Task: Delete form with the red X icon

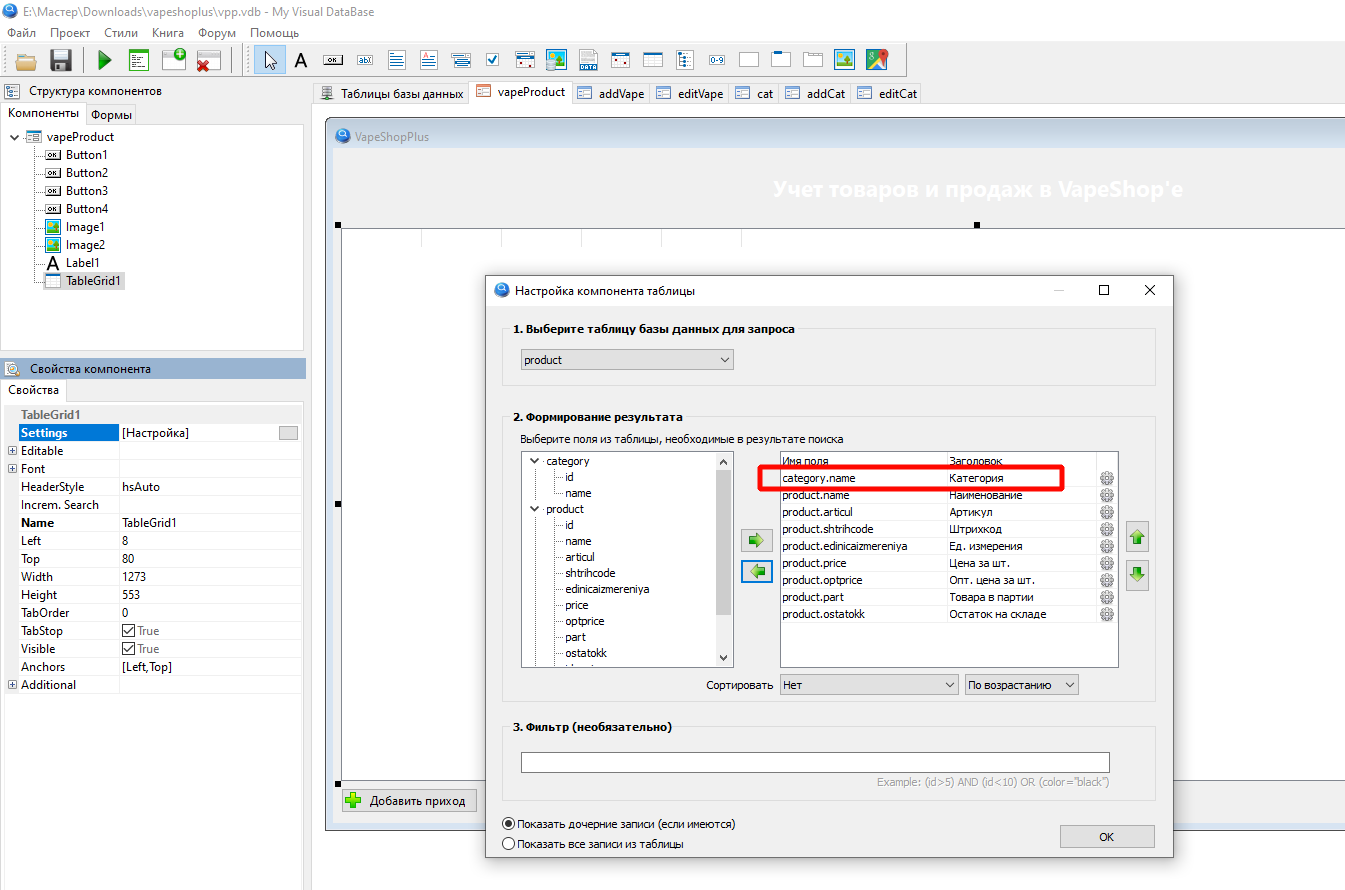Action: pos(208,60)
